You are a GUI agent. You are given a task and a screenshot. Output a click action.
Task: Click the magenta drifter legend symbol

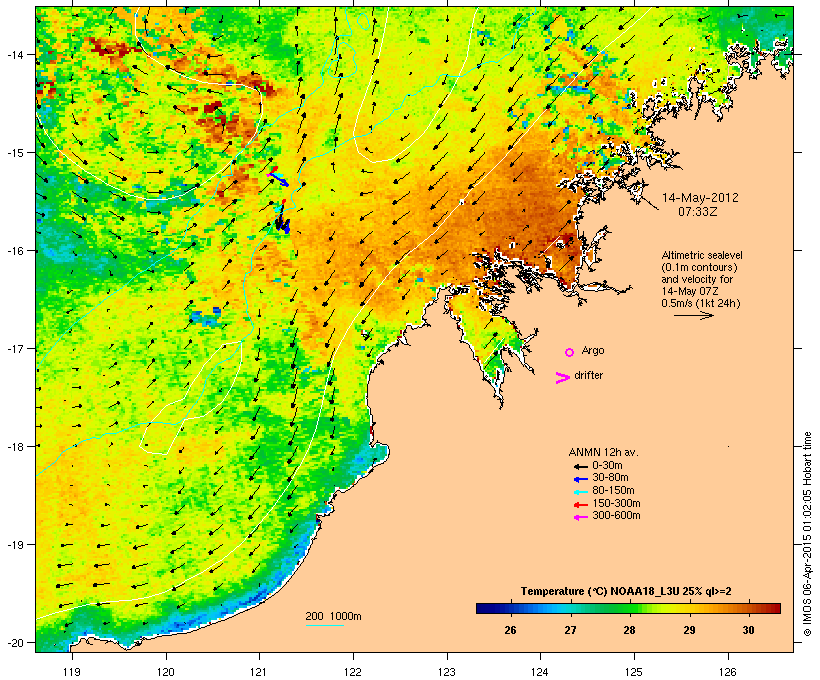click(562, 378)
